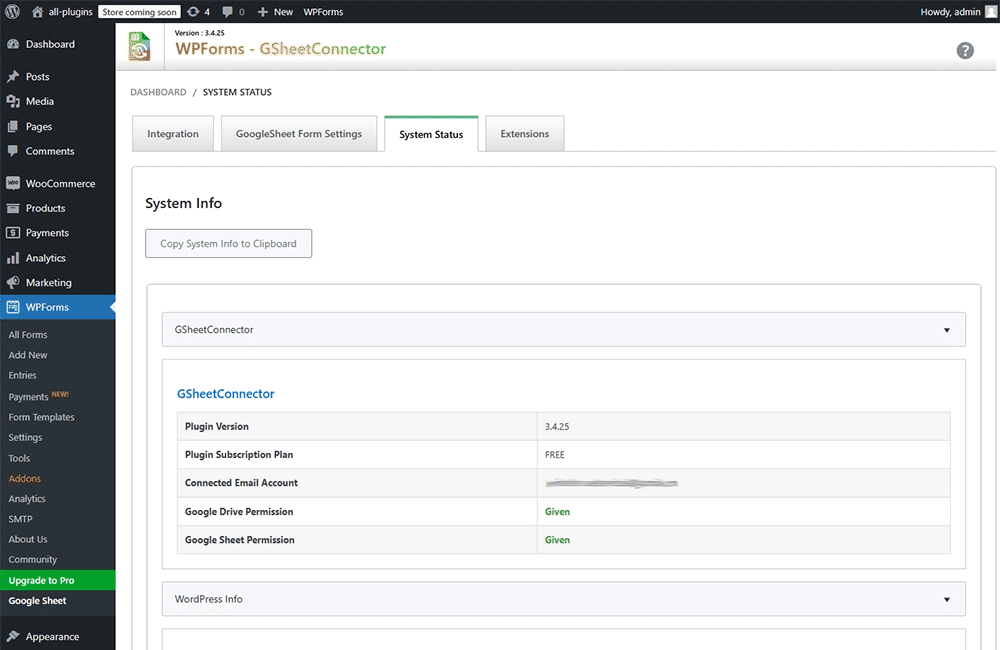This screenshot has width=1000, height=650.
Task: Click the FREE subscription plan value
Action: tap(555, 455)
